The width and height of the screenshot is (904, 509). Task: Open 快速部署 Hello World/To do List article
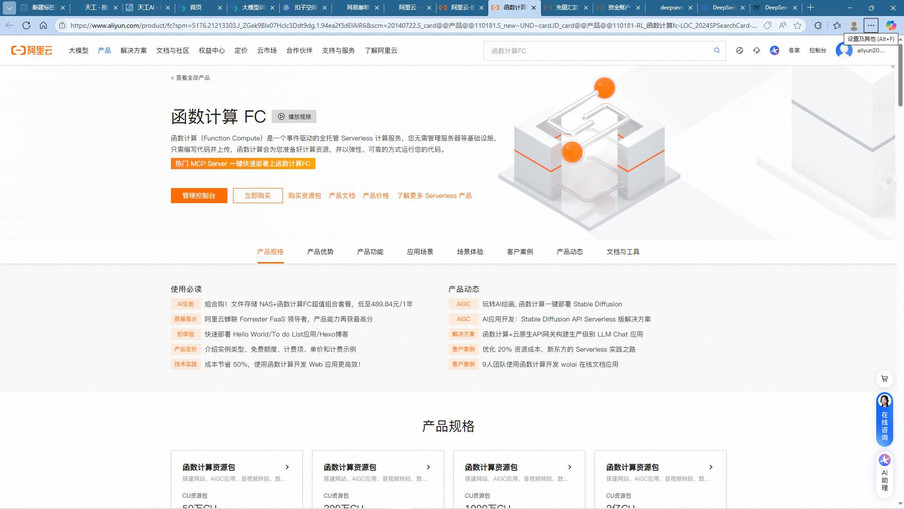point(276,334)
